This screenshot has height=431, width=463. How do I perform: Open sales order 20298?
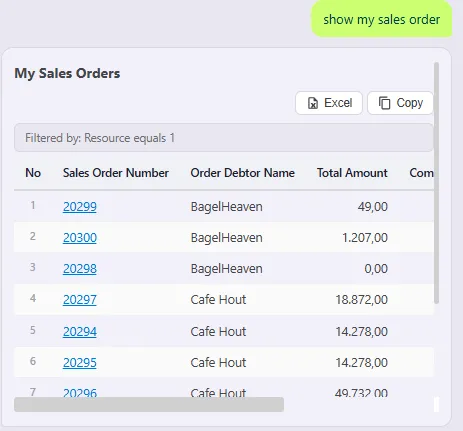[x=80, y=269]
